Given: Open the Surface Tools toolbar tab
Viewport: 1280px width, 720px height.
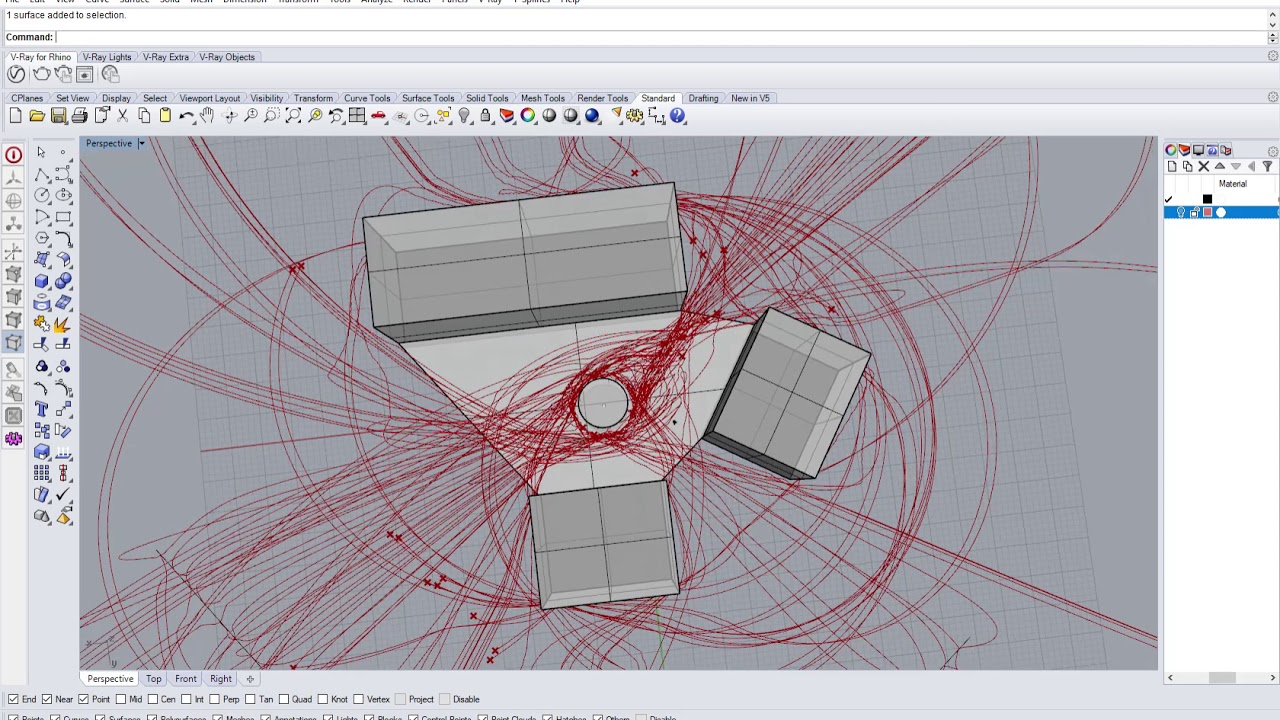Looking at the screenshot, I should (428, 98).
